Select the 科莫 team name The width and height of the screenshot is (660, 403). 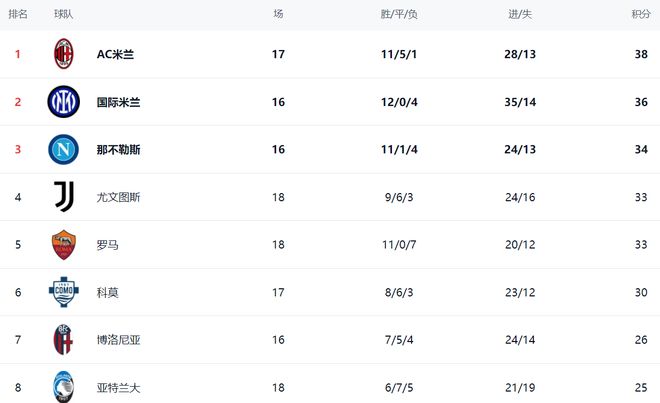(107, 293)
